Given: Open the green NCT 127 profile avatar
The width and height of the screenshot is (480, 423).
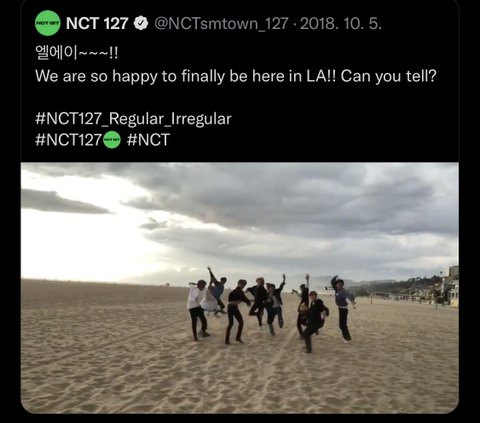Looking at the screenshot, I should [48, 23].
